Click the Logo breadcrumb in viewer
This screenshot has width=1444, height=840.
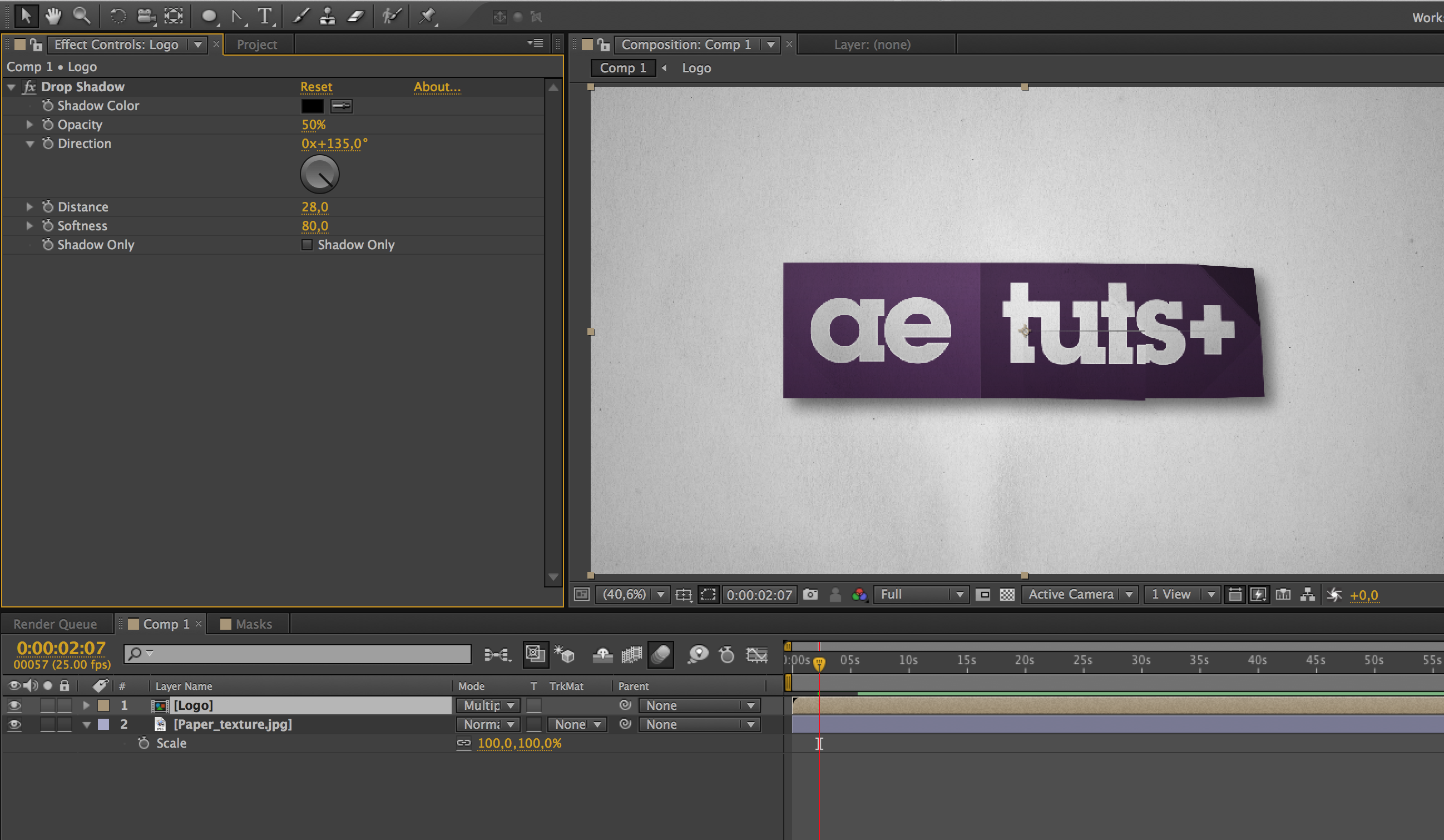pyautogui.click(x=696, y=68)
